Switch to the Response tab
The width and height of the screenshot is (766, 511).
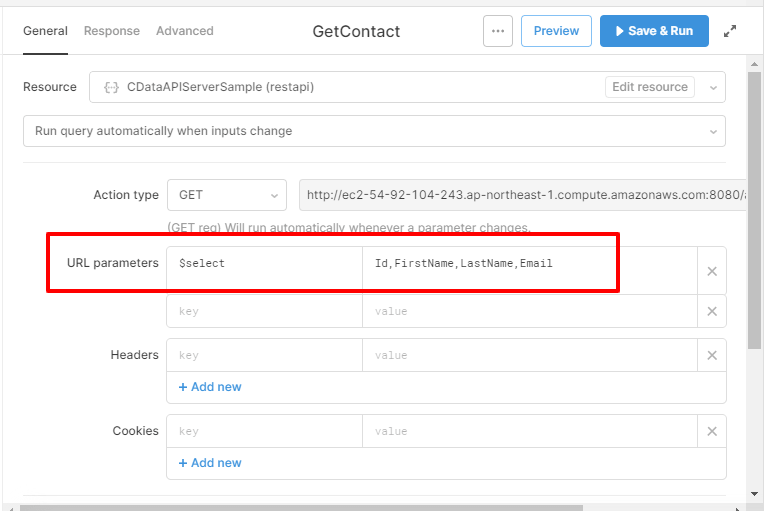[x=111, y=31]
